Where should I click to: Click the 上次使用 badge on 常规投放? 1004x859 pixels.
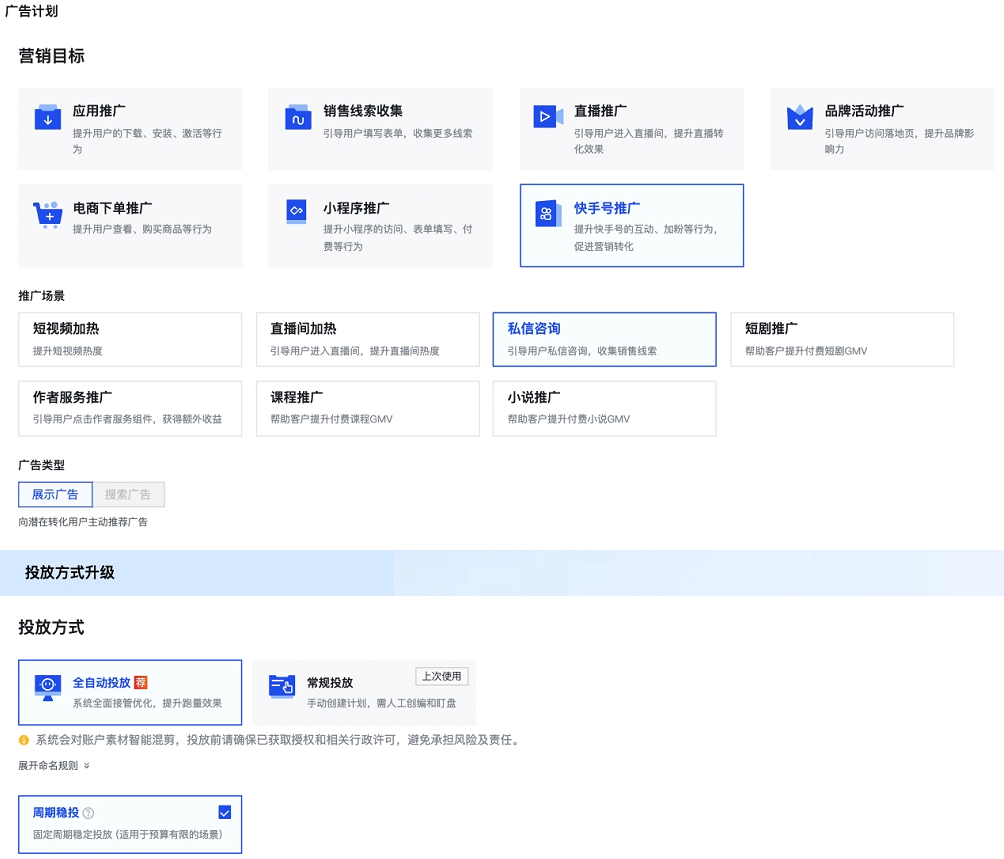[x=441, y=675]
